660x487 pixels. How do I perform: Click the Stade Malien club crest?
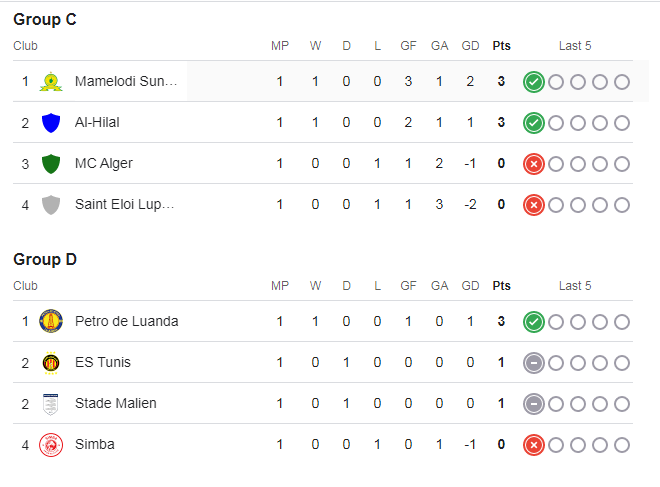click(x=50, y=403)
